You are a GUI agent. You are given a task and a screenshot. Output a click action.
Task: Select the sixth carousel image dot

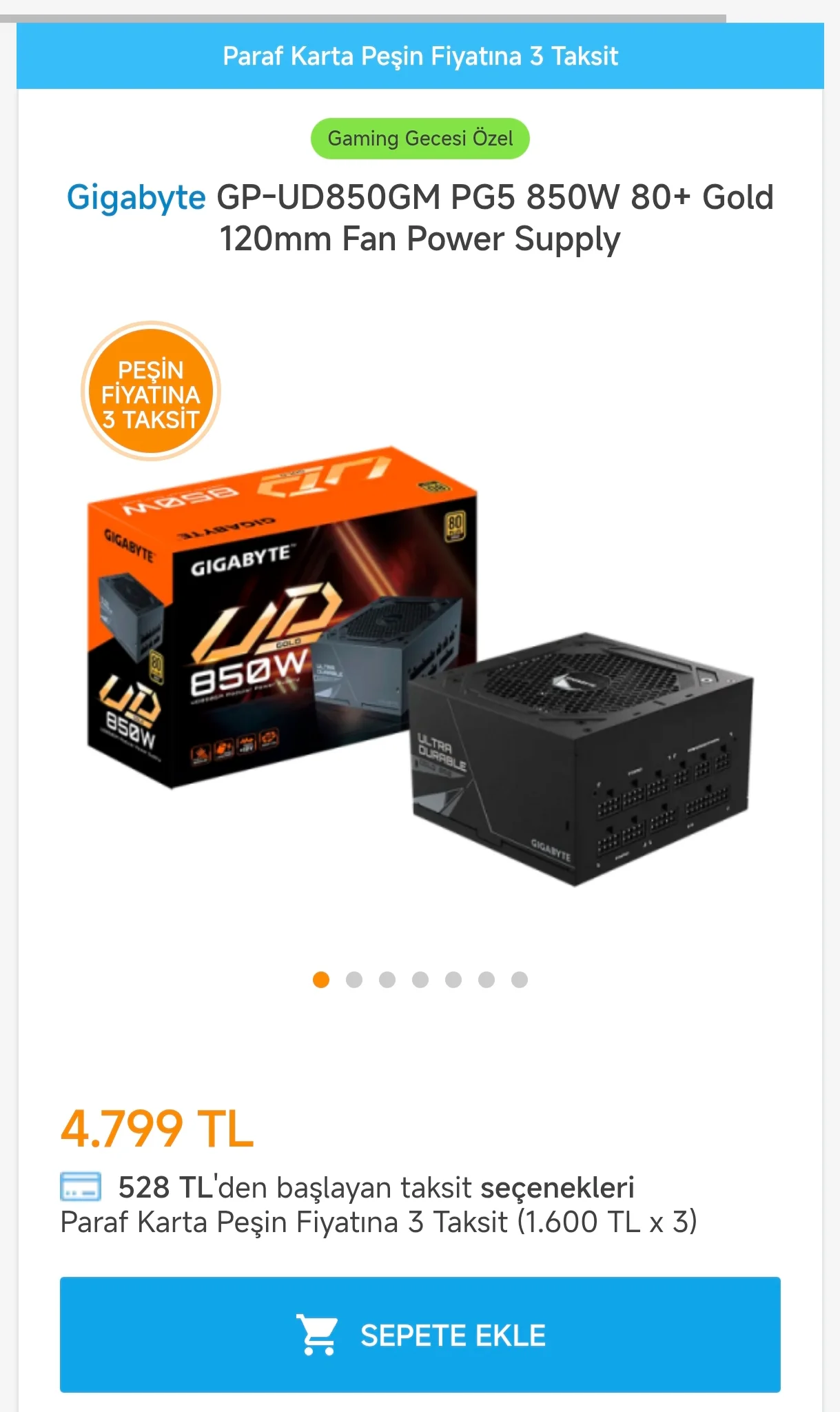coord(486,980)
